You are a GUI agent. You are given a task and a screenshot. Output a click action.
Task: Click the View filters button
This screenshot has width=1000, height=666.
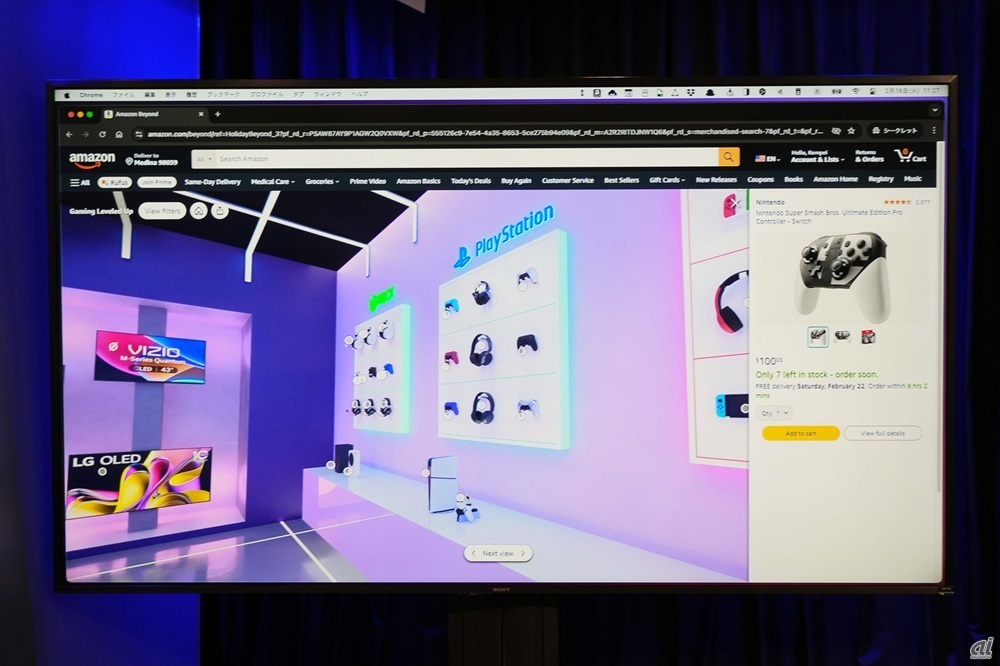click(162, 211)
